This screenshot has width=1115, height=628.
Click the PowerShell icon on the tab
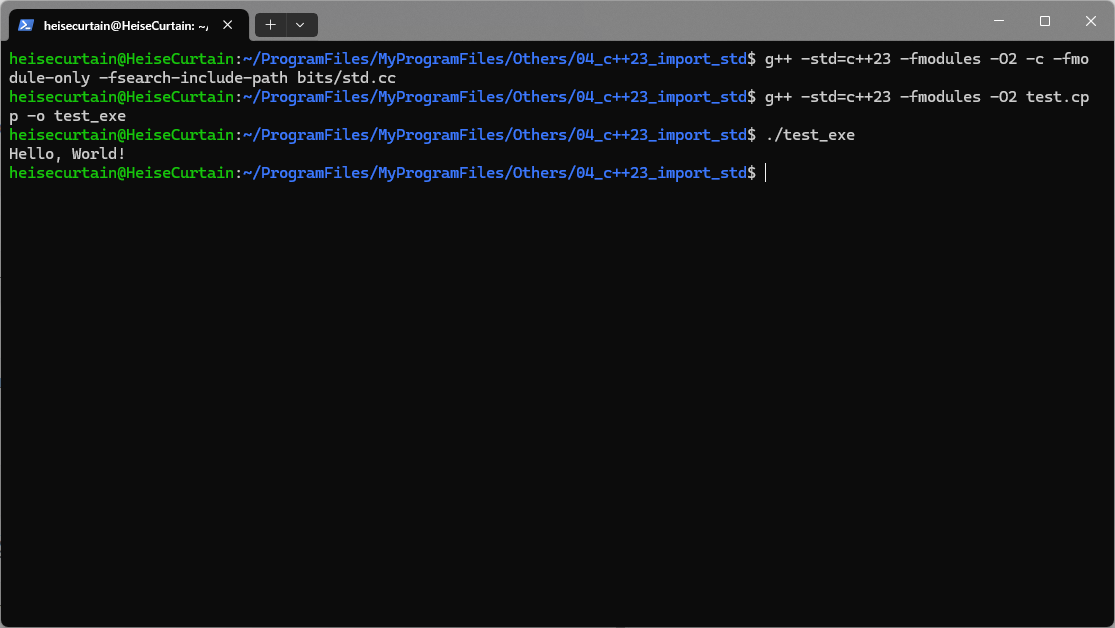point(26,25)
